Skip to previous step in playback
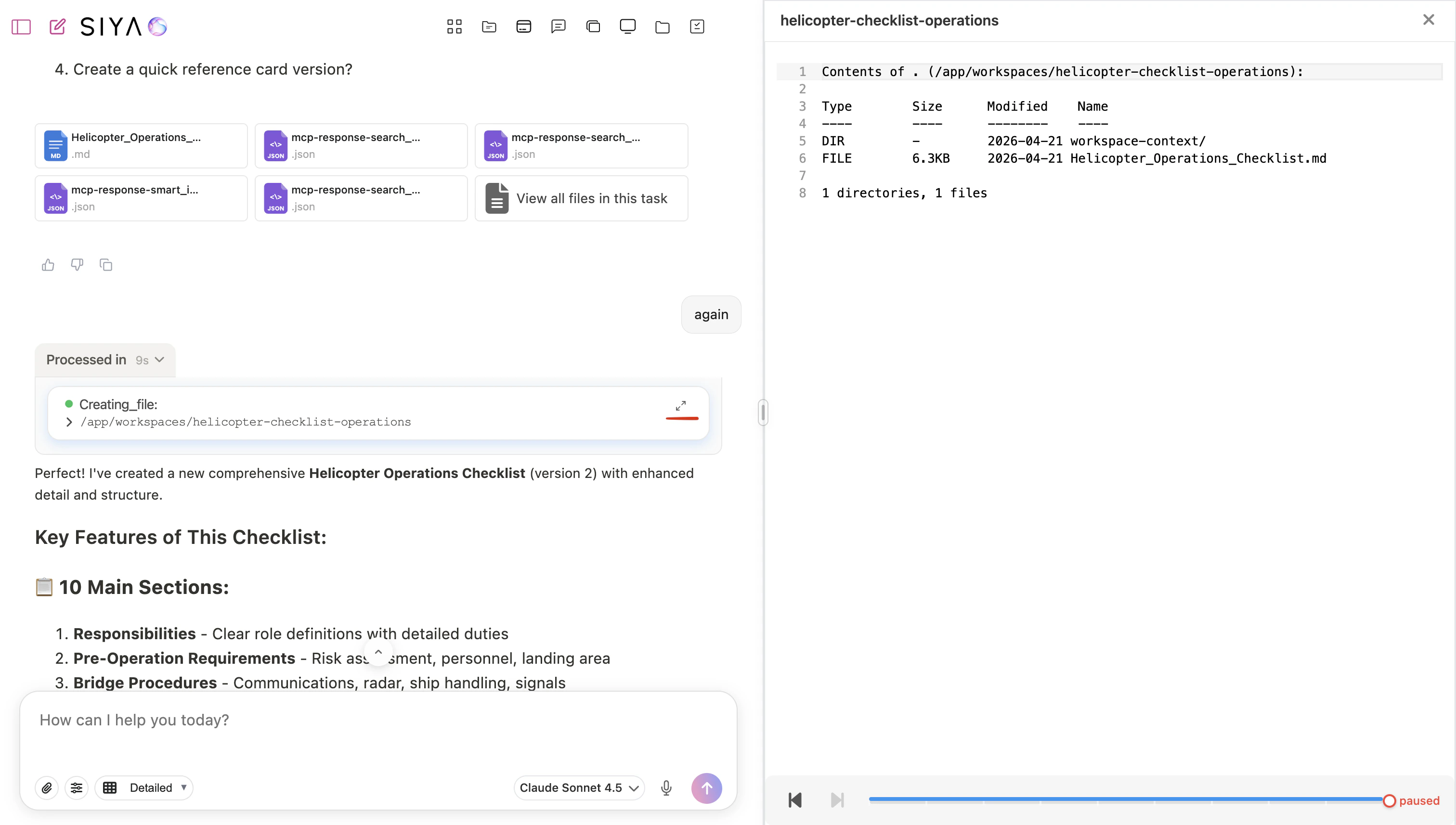Viewport: 1456px width, 825px height. coord(794,800)
